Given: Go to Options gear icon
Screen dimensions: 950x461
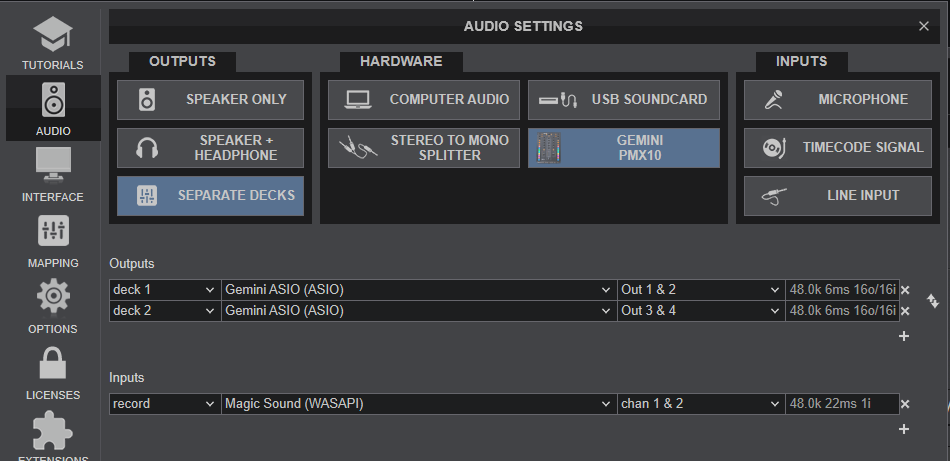Looking at the screenshot, I should [x=53, y=304].
